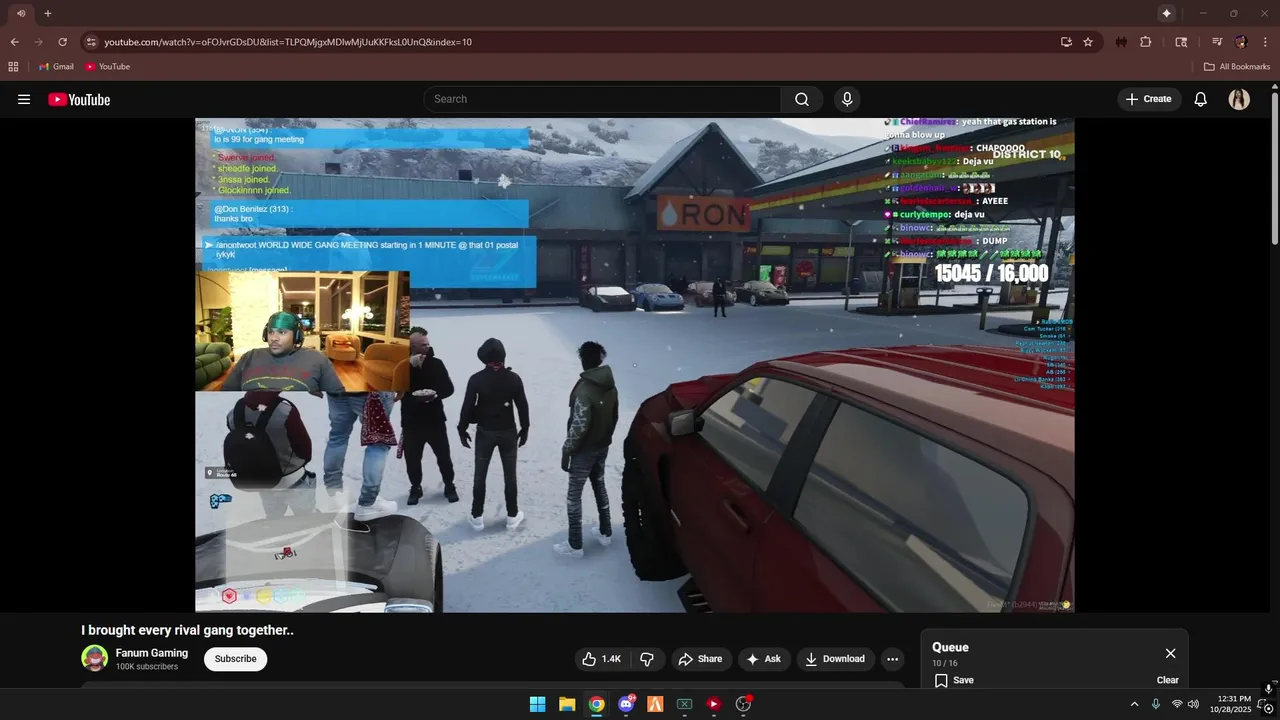Screen dimensions: 1280x720
Task: Open the YouTube bookmark
Action: [x=107, y=67]
